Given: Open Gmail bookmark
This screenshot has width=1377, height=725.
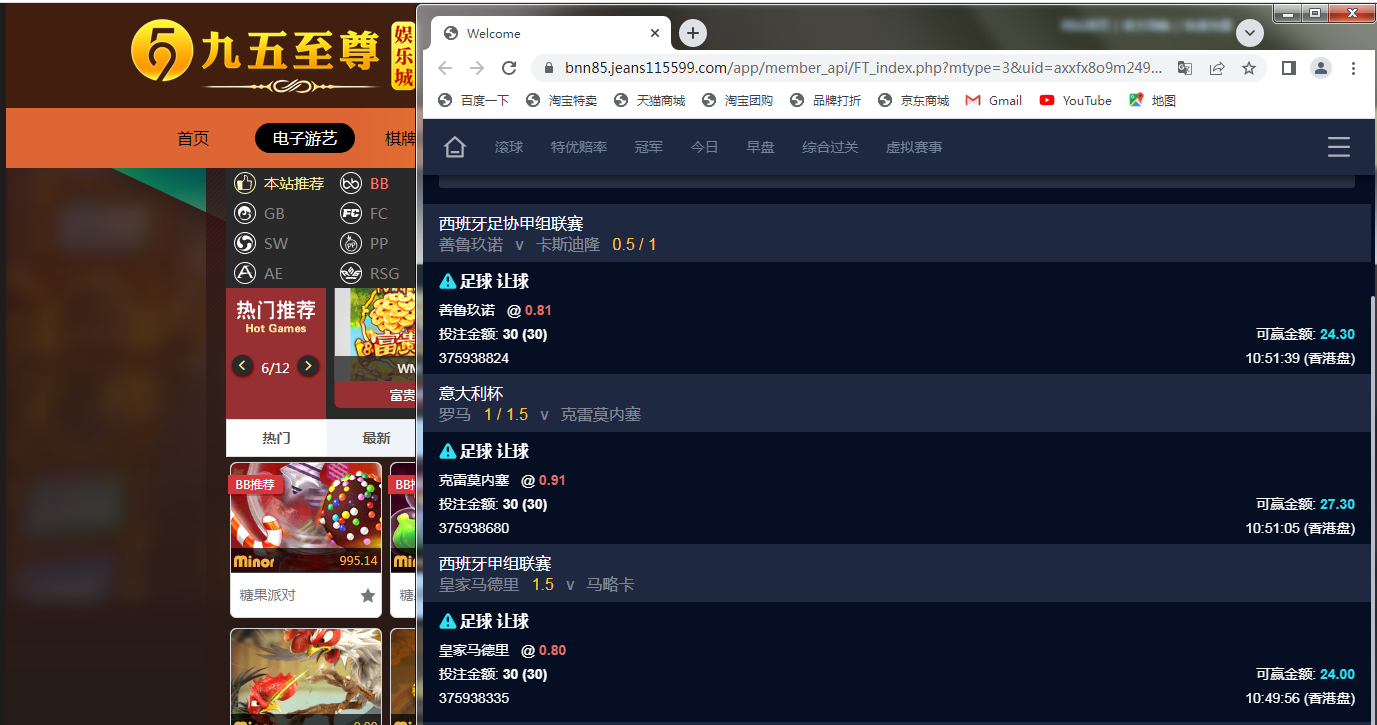Looking at the screenshot, I should (x=994, y=100).
